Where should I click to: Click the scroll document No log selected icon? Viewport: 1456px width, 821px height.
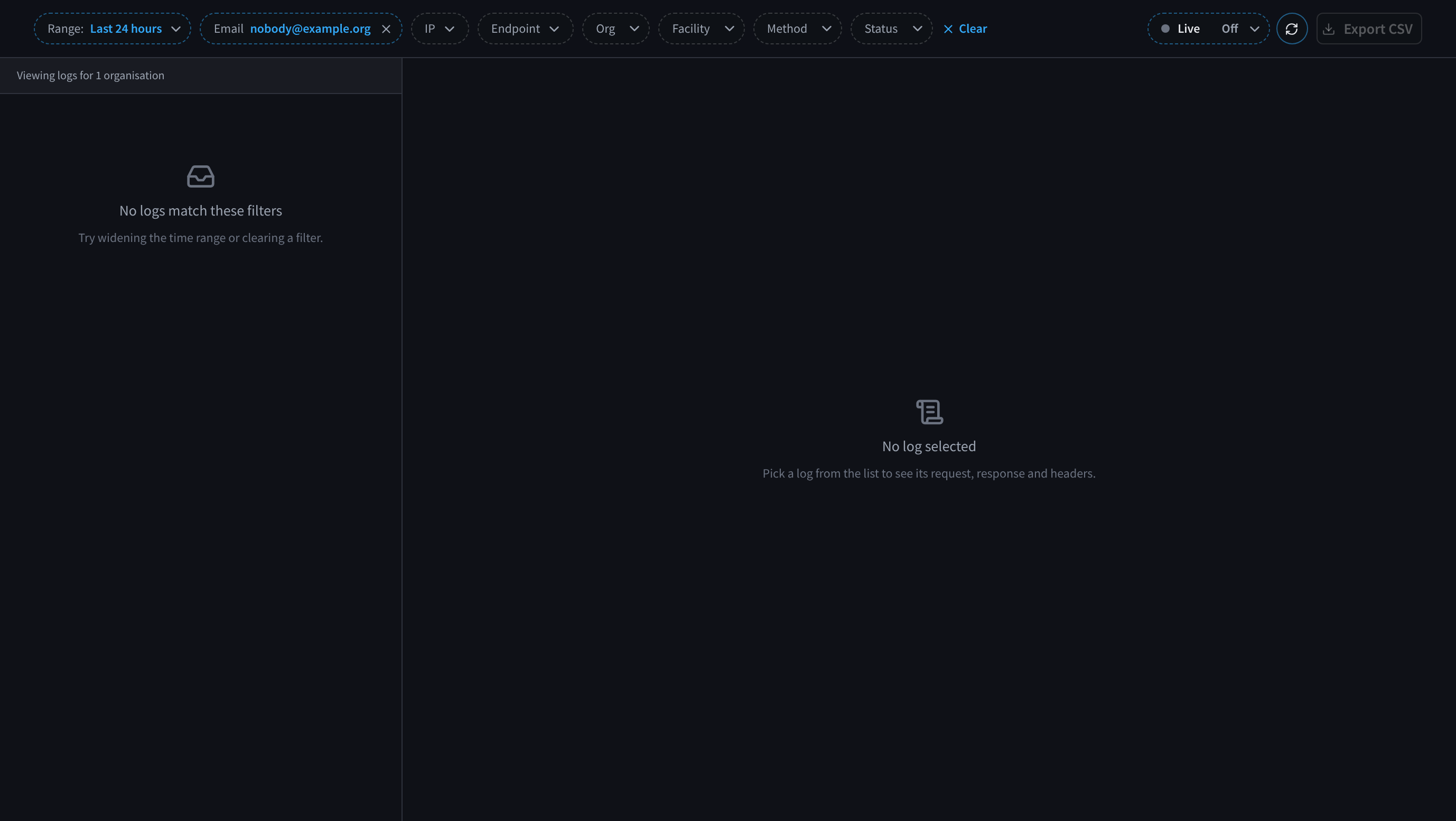coord(929,412)
